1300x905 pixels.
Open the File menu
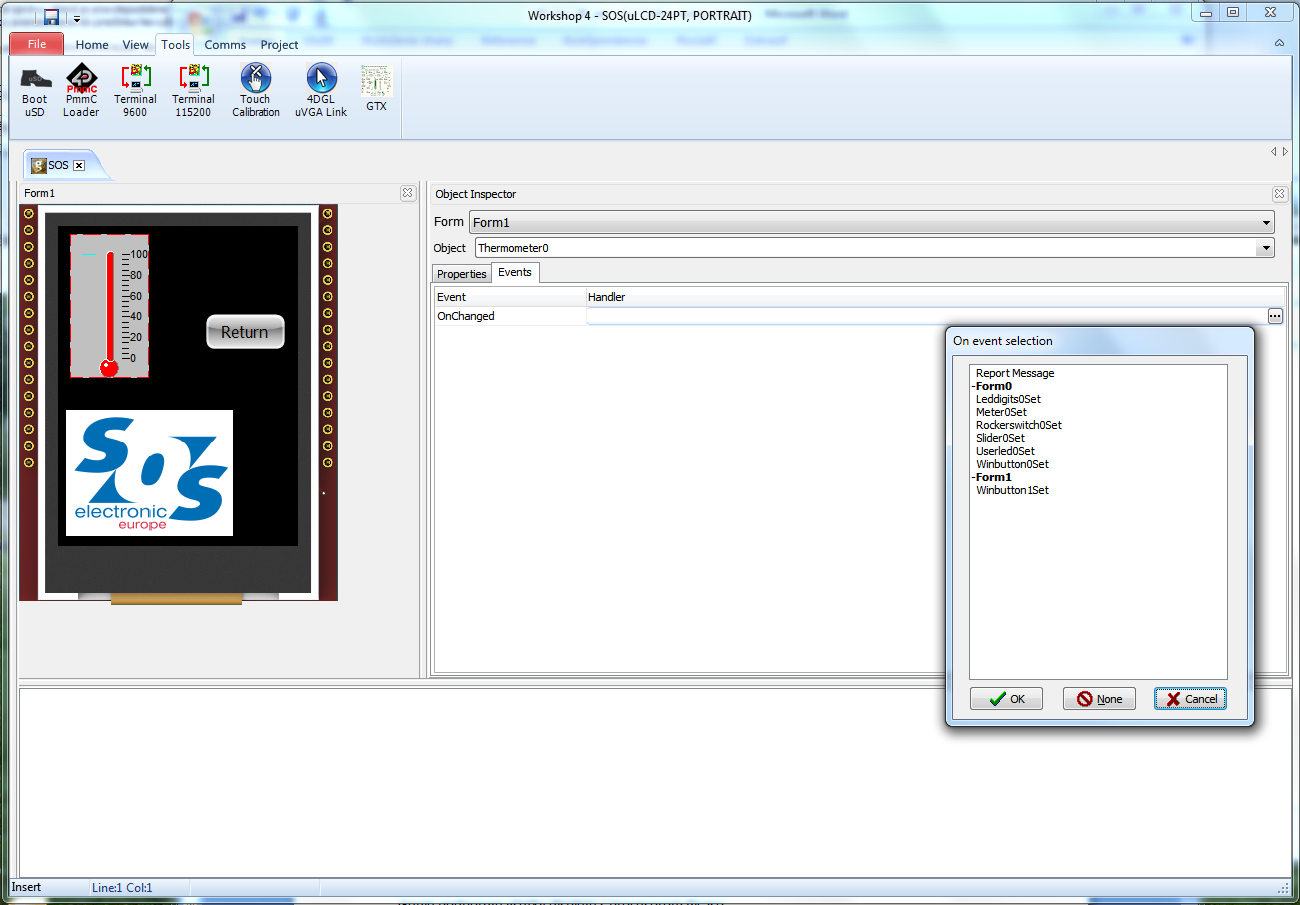pyautogui.click(x=37, y=45)
